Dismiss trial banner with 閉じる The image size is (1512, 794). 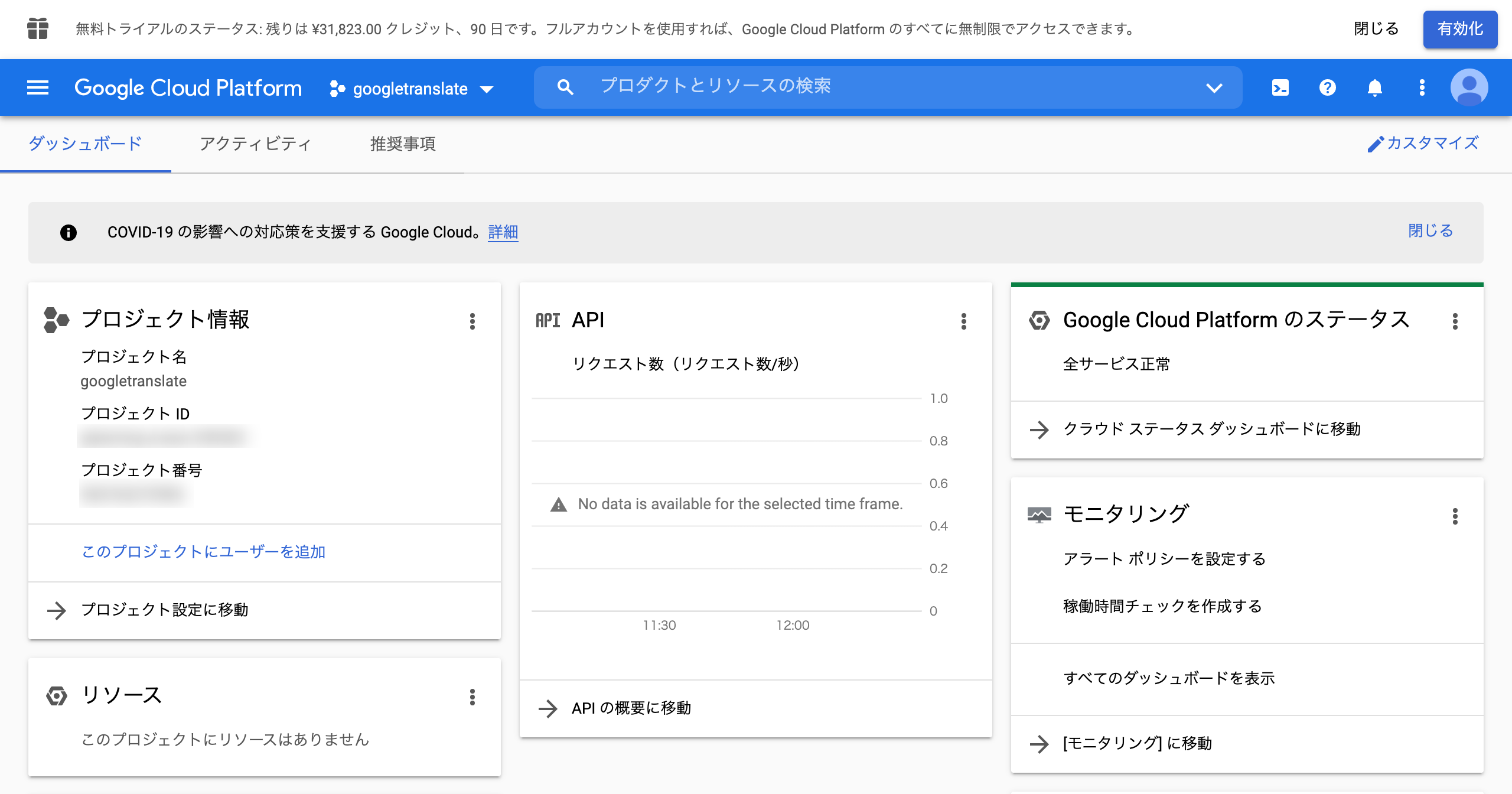pyautogui.click(x=1376, y=29)
